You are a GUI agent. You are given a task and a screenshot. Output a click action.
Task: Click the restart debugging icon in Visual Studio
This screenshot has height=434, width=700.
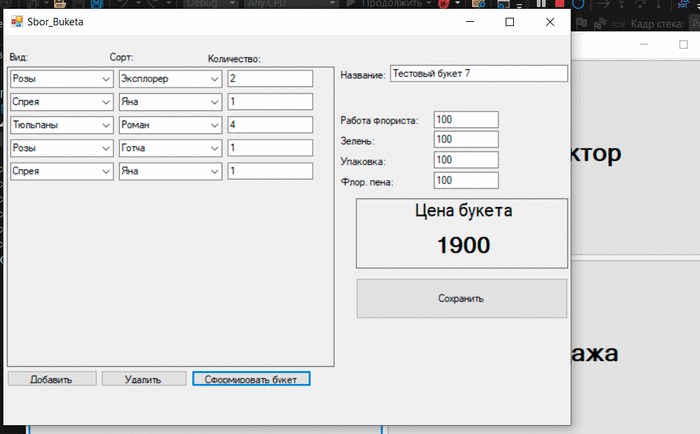coord(578,4)
